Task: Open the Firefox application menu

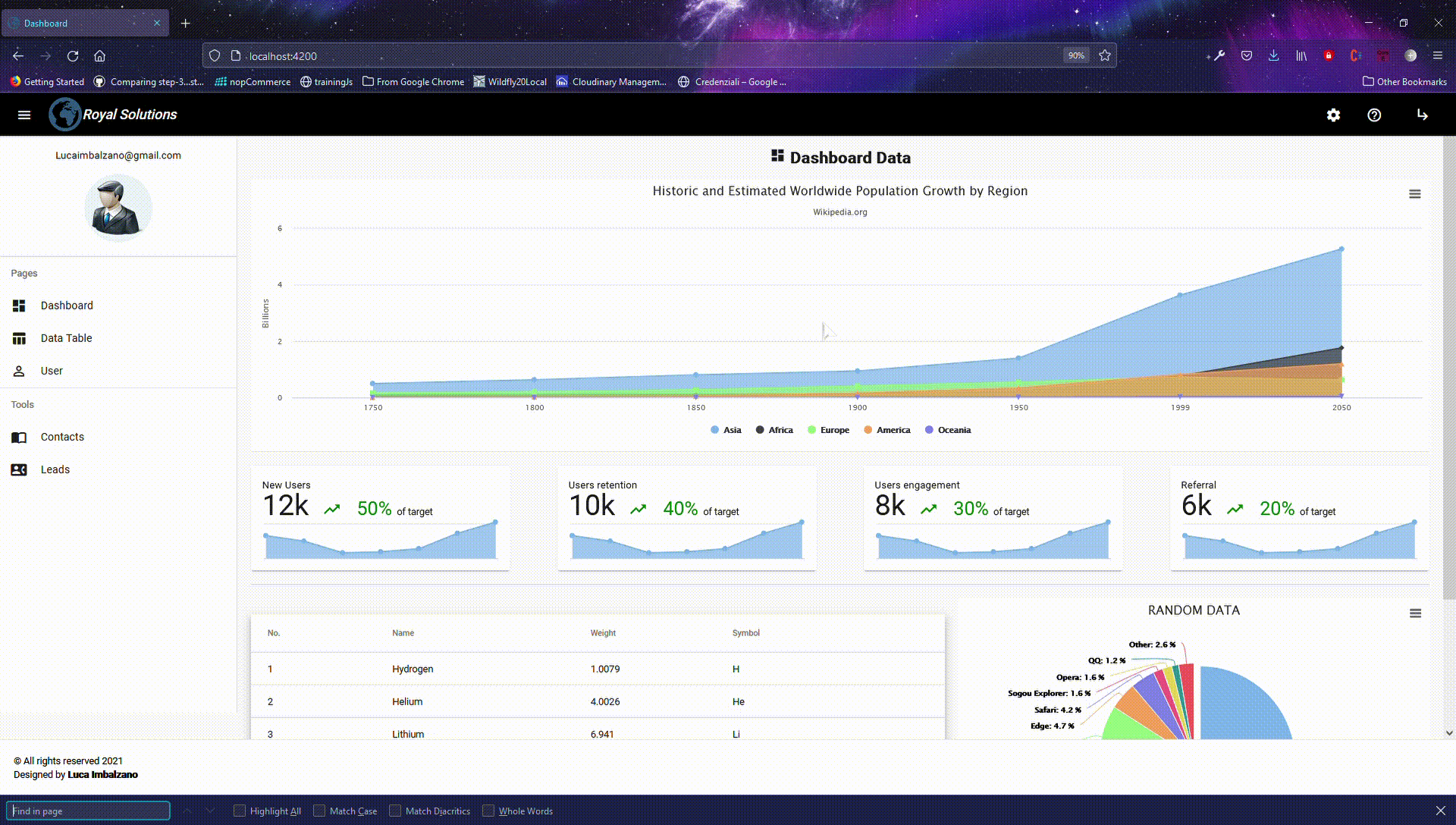Action: click(x=1438, y=55)
